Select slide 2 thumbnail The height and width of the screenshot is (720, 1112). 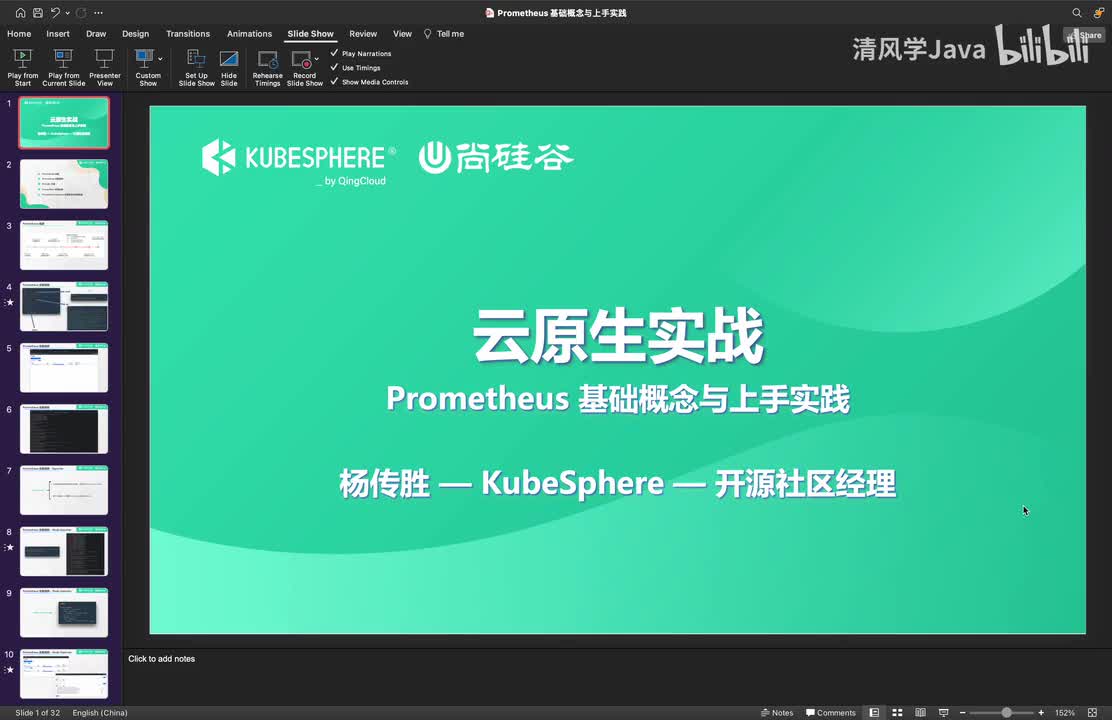coord(64,184)
